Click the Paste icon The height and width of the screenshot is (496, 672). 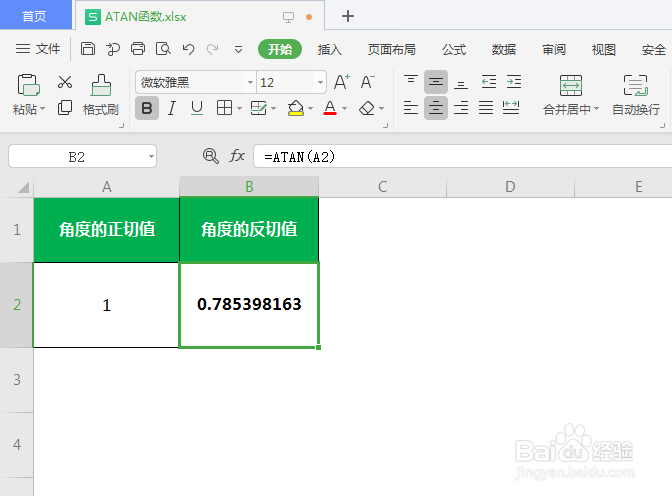[x=28, y=85]
